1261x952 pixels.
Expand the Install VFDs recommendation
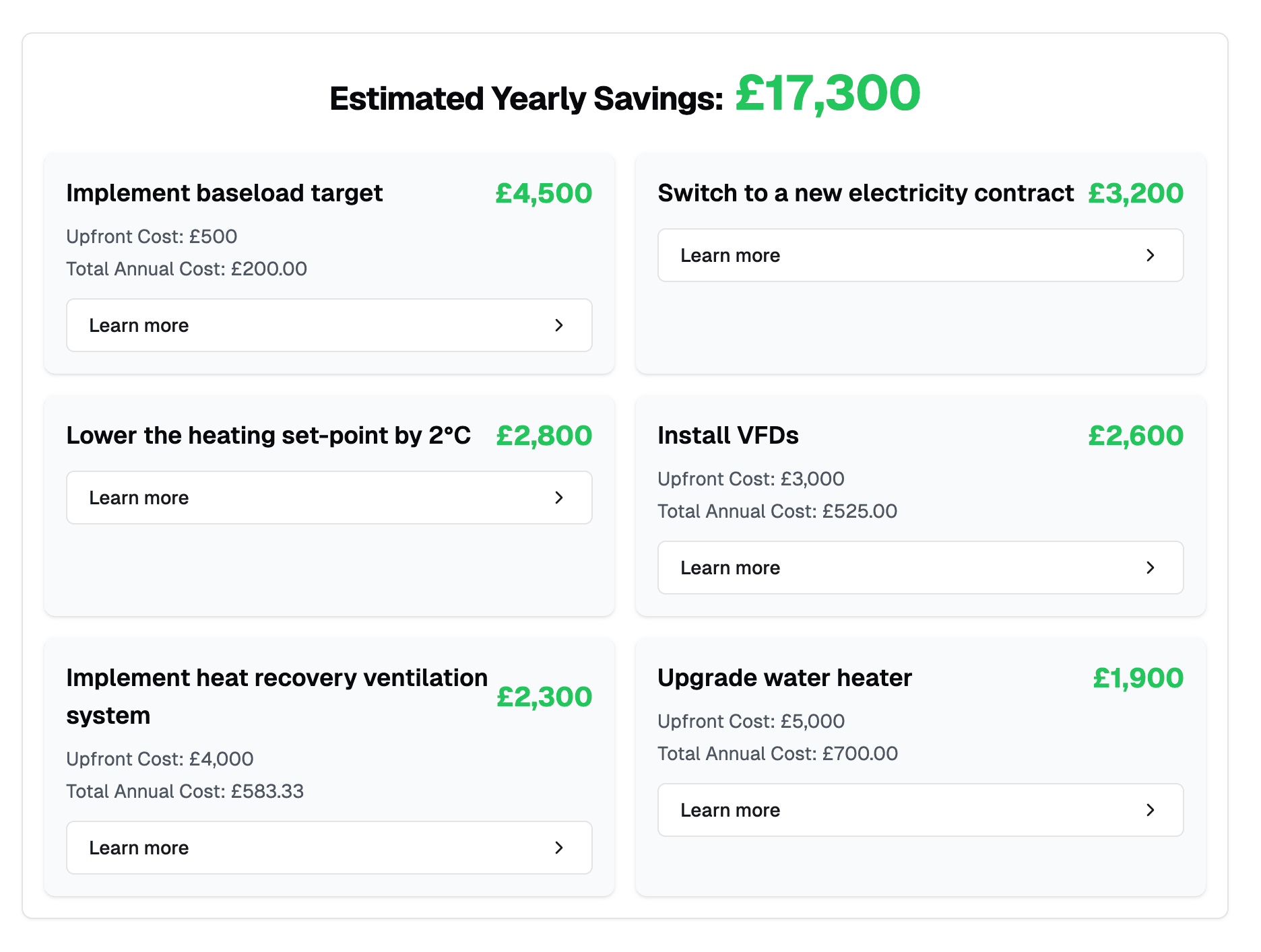tap(920, 568)
